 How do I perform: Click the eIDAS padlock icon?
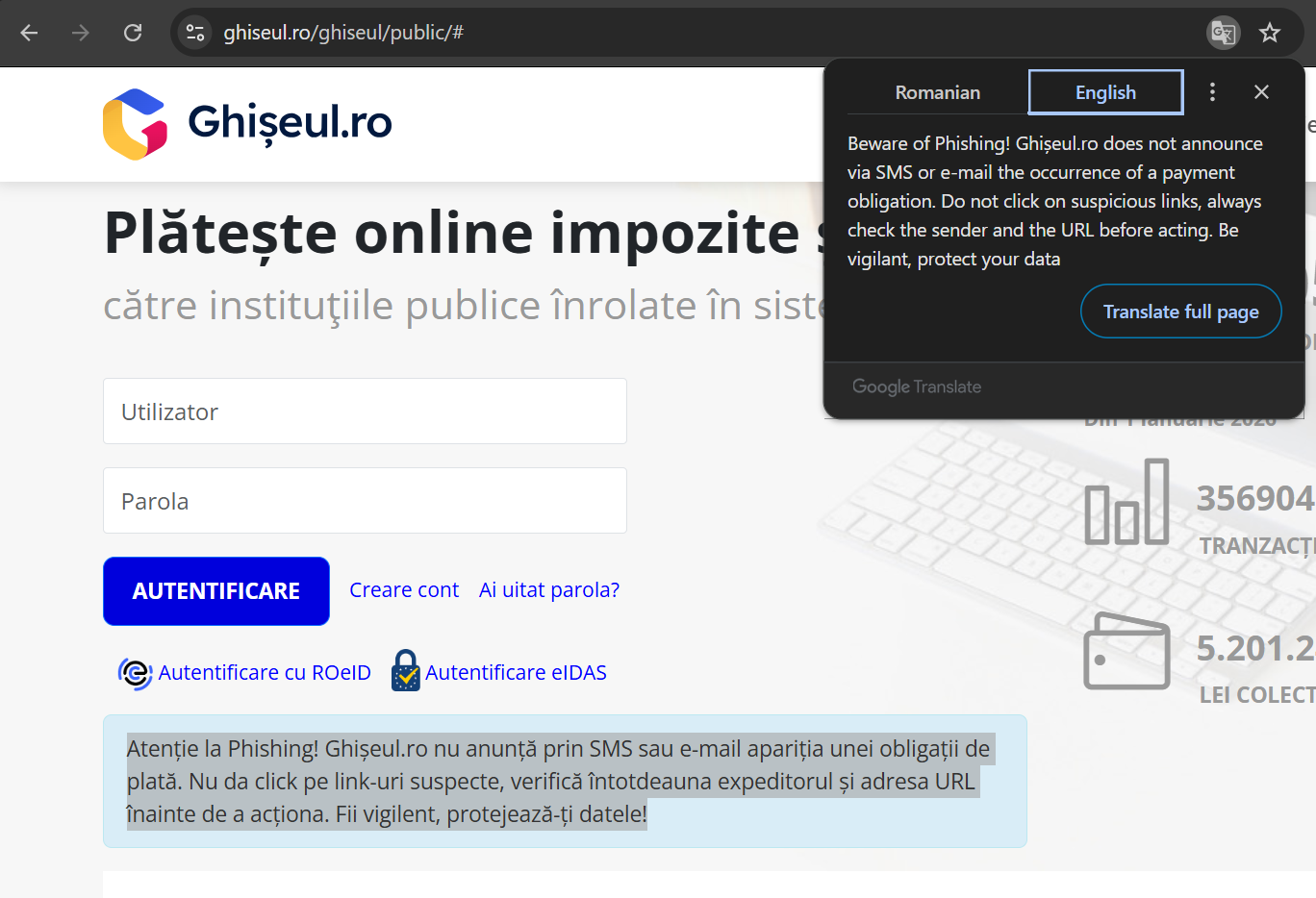coord(406,671)
